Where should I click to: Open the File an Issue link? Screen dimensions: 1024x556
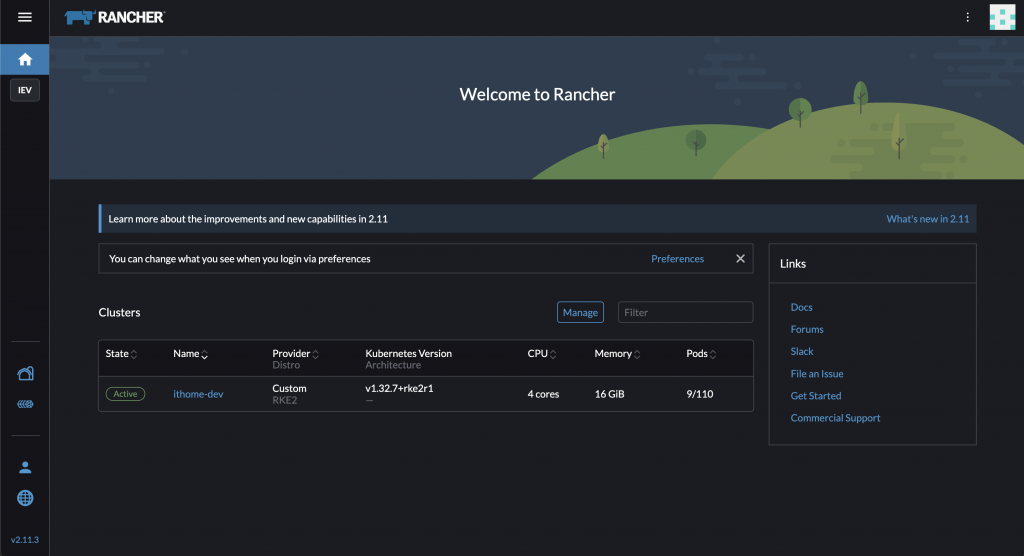(x=816, y=374)
